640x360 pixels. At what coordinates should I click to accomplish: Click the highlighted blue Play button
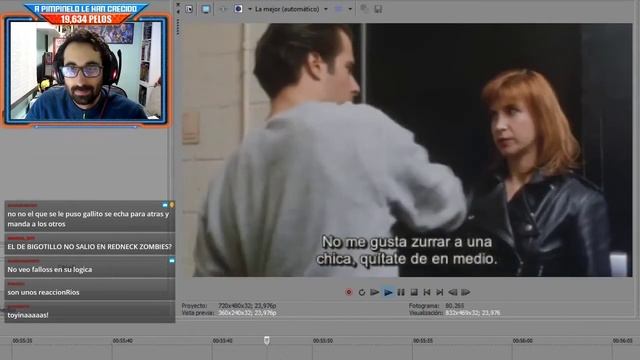388,292
